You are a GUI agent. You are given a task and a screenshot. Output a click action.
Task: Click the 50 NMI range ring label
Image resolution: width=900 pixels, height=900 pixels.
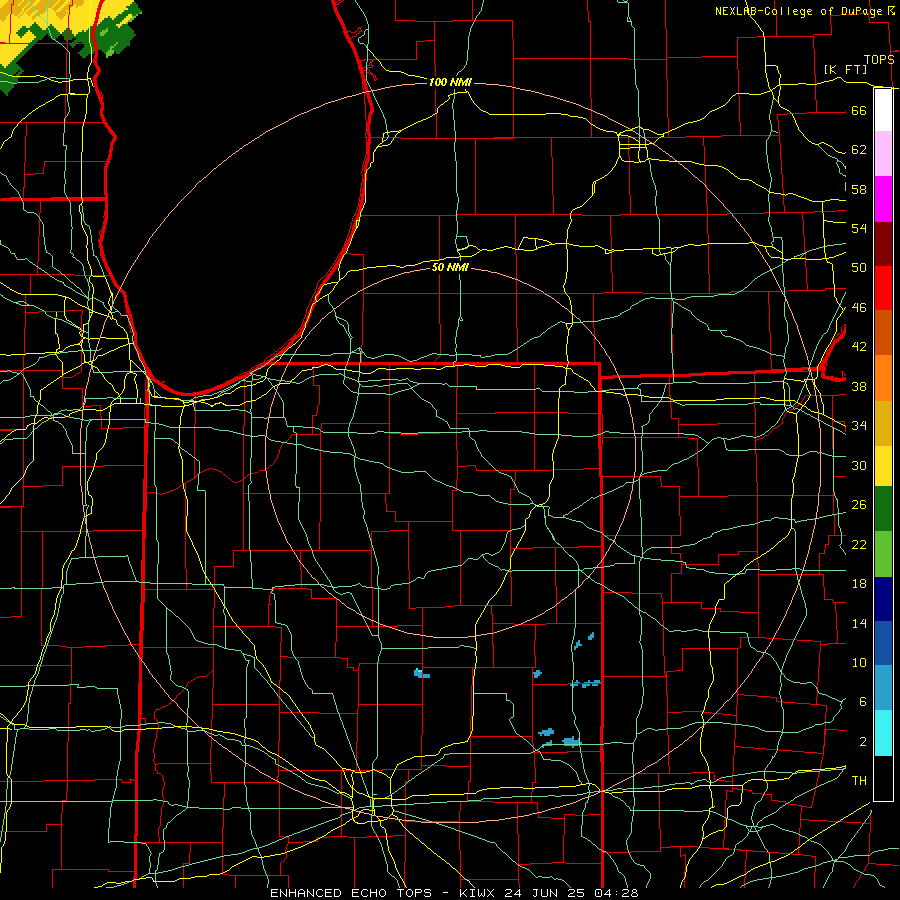pos(450,267)
